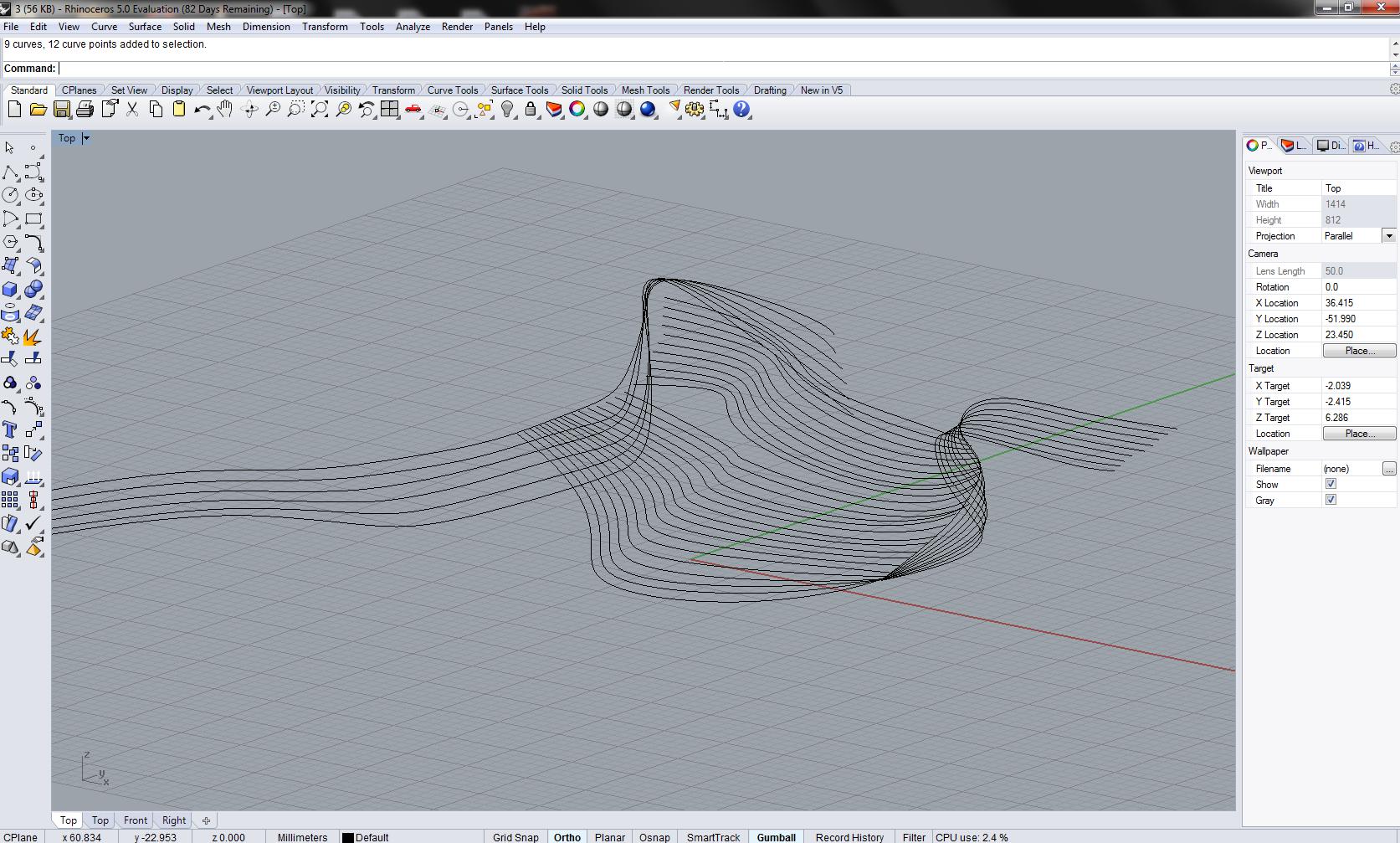This screenshot has width=1400, height=843.
Task: Select the Pan hand tool
Action: point(225,110)
